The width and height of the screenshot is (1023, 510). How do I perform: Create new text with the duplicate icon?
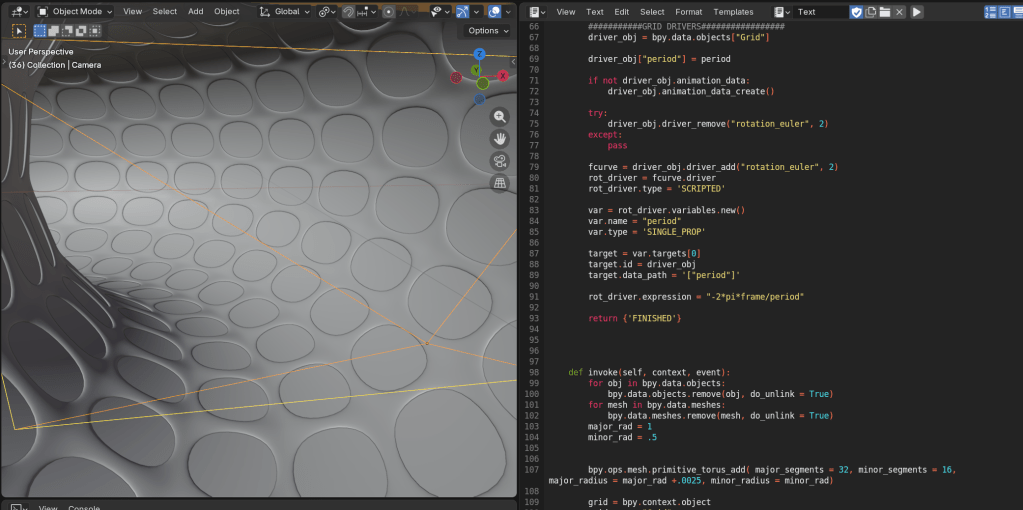click(x=871, y=12)
